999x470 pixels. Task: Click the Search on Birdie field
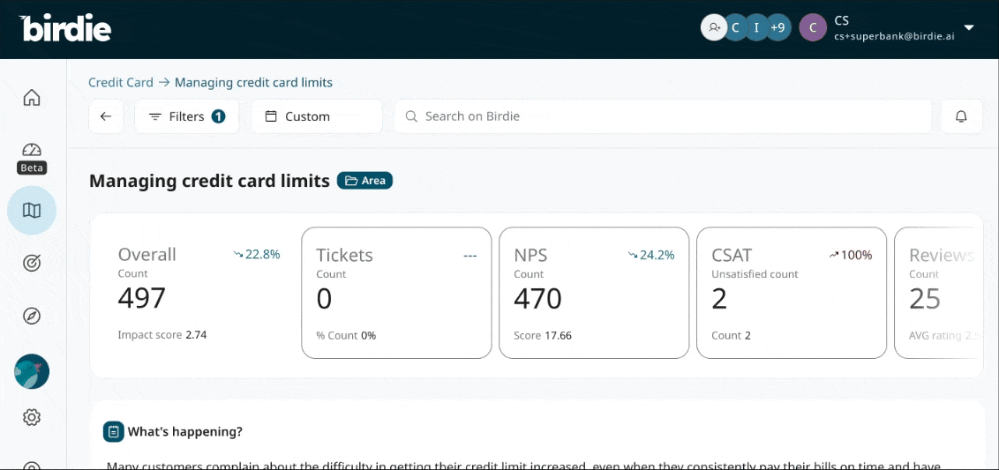[x=662, y=116]
